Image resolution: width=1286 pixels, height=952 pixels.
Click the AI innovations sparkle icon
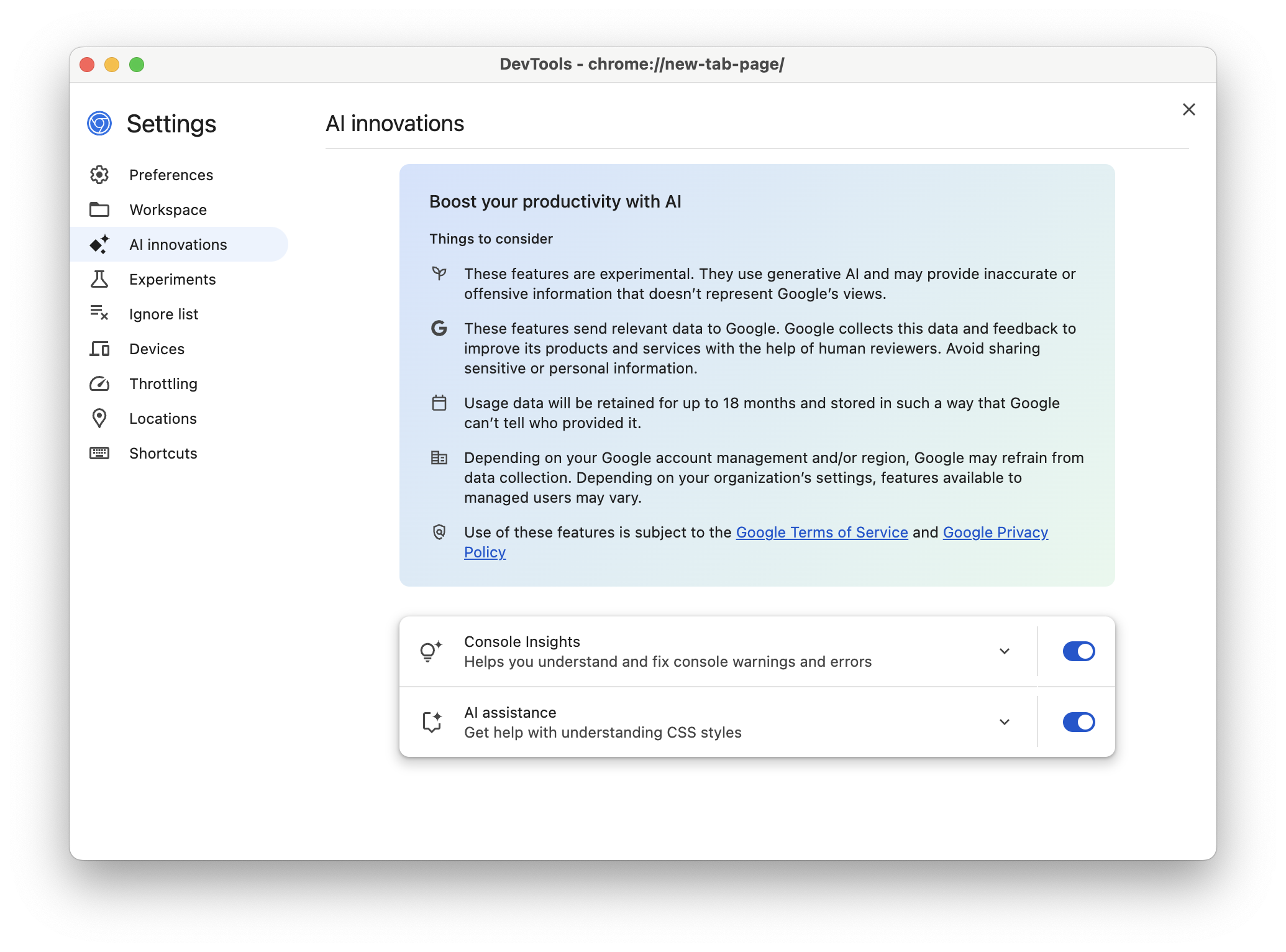(x=99, y=244)
